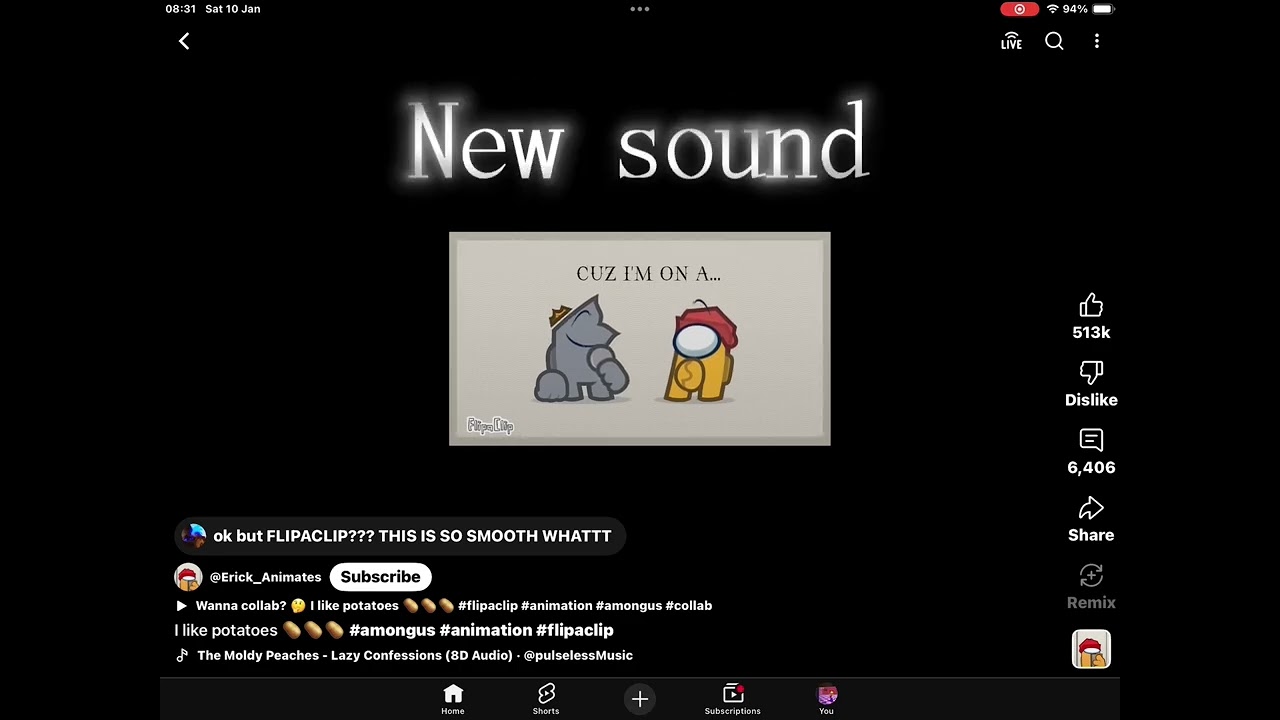The width and height of the screenshot is (1280, 720).
Task: Tap the screen recording indicator
Action: pos(1019,9)
